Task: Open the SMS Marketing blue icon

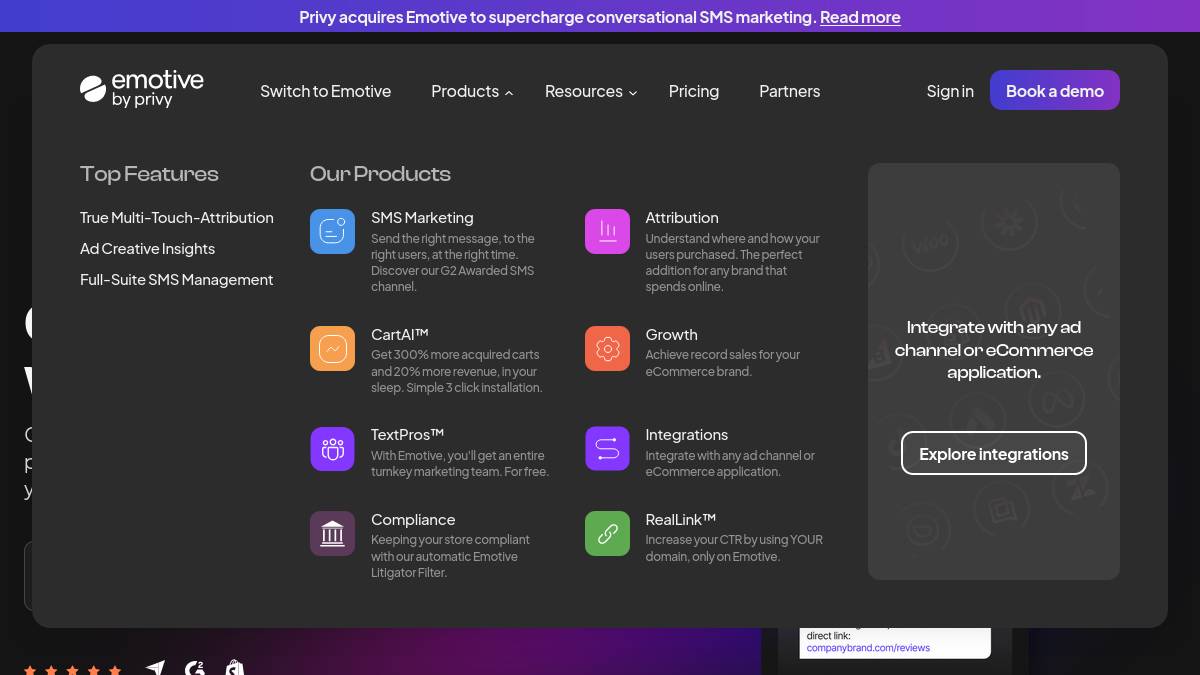Action: 332,231
